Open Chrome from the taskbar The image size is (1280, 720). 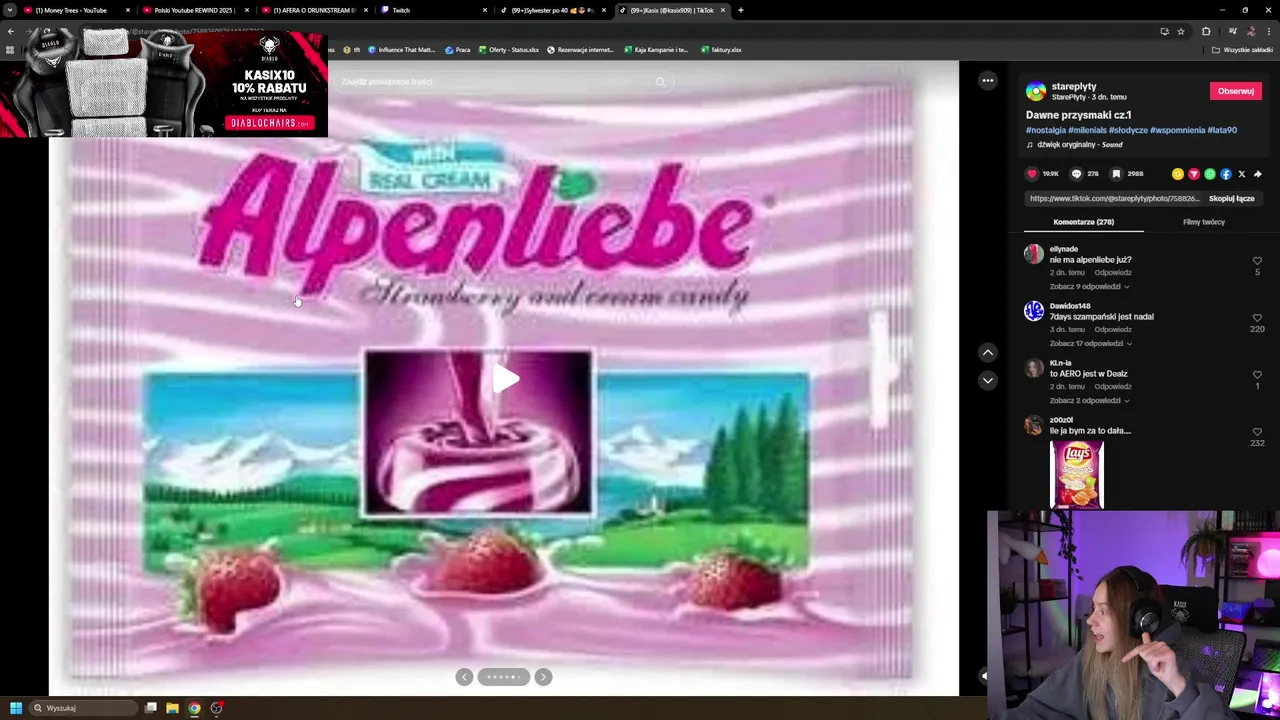[x=194, y=708]
